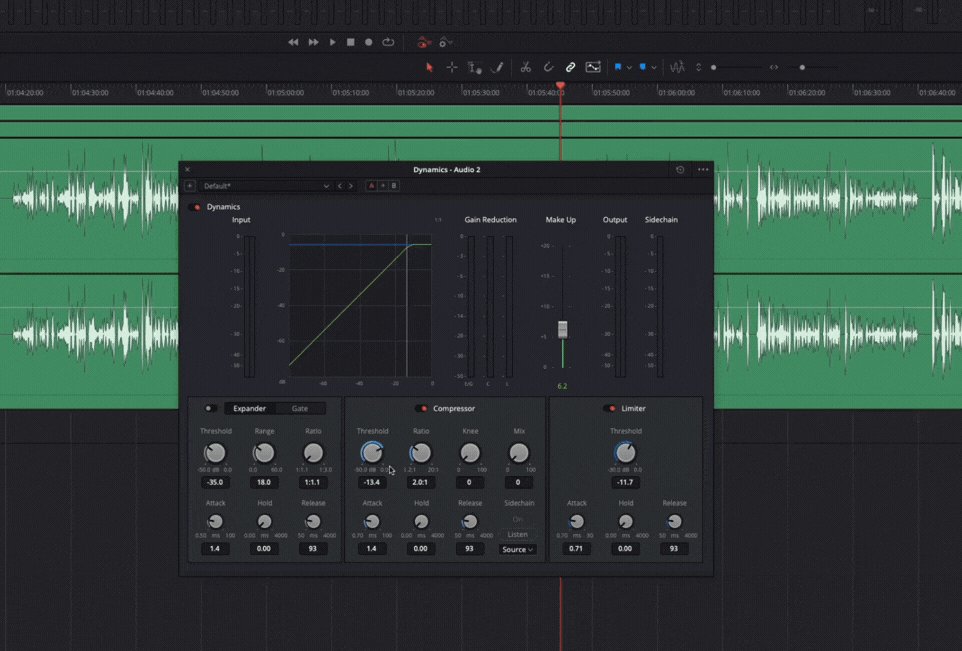
Task: Click the Compressor Ratio knob
Action: 421,453
